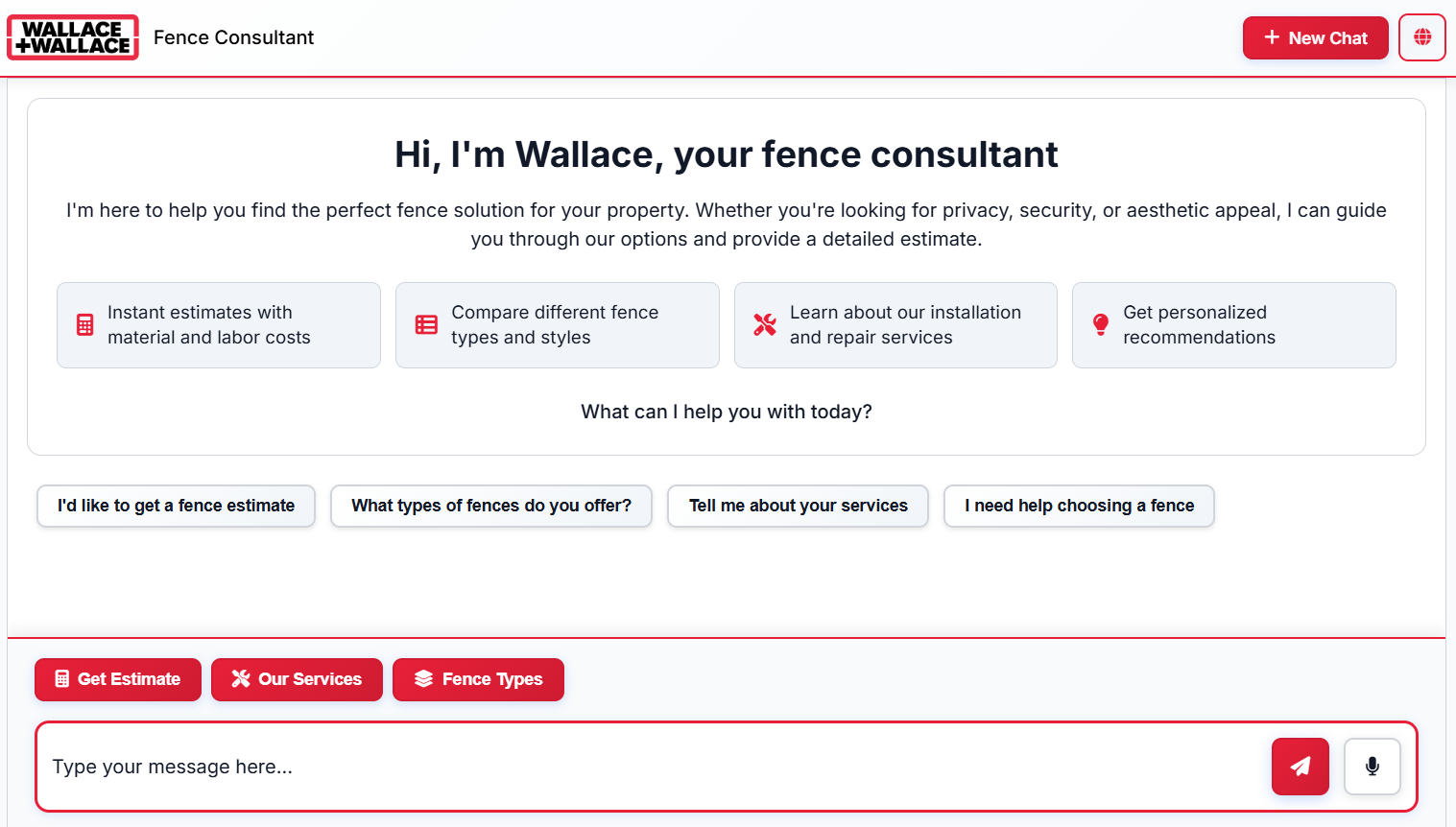Click the table icon on compare fence types card

(x=425, y=324)
